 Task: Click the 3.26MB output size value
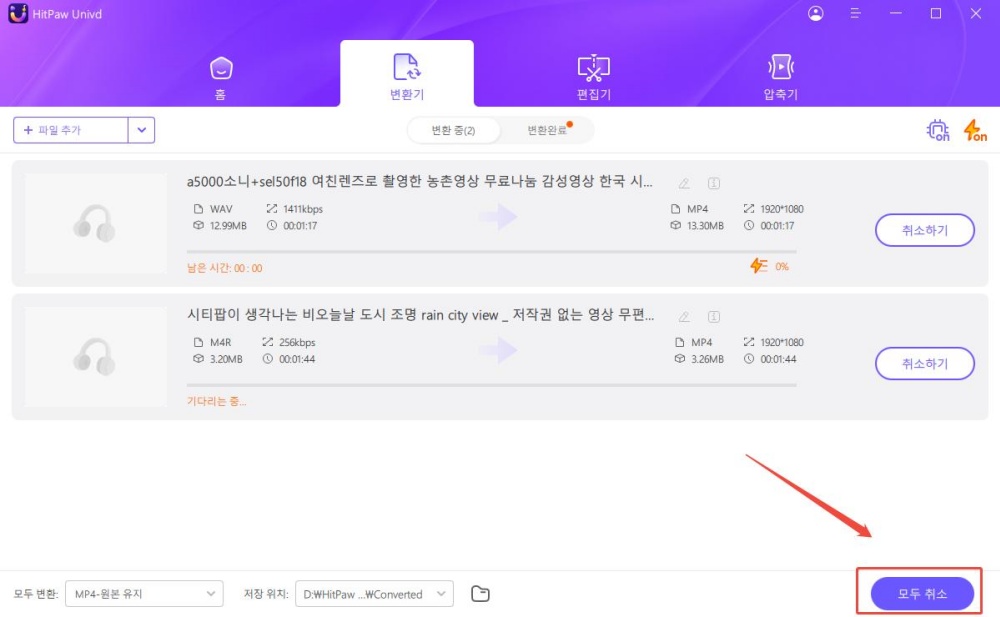707,359
